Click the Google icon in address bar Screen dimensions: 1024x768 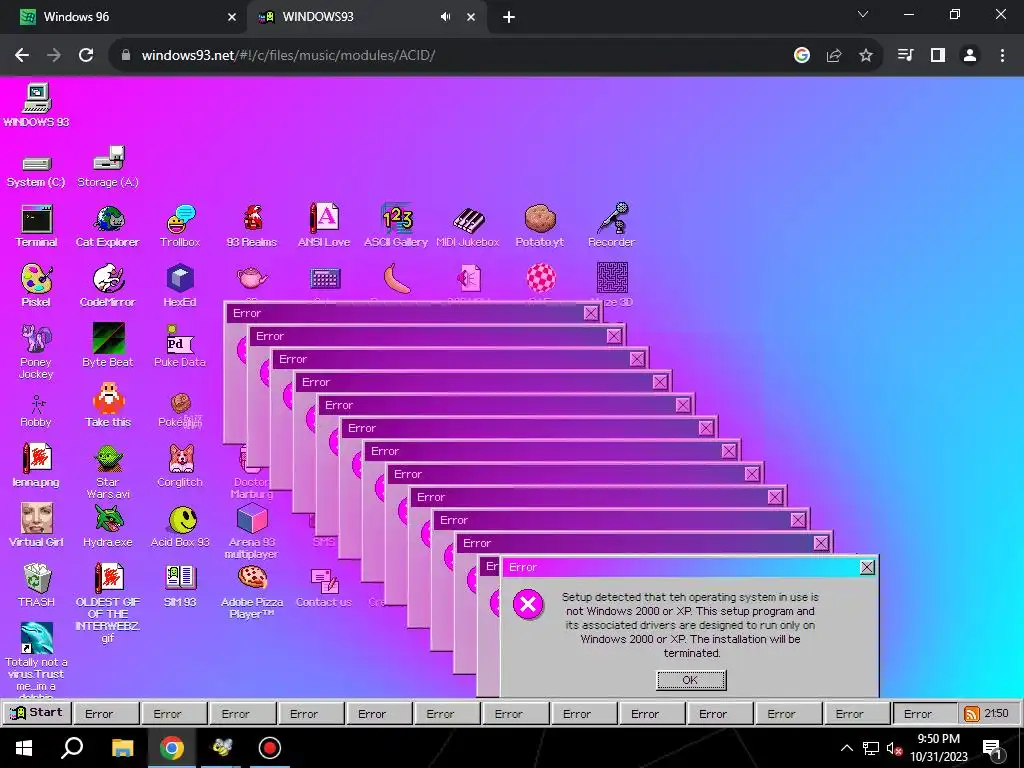[x=802, y=56]
